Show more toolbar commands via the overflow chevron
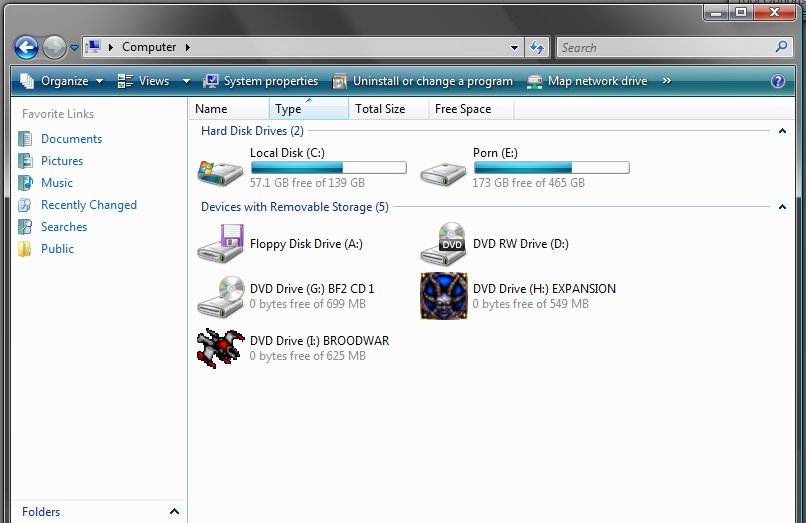Viewport: 806px width, 523px height. click(x=667, y=81)
